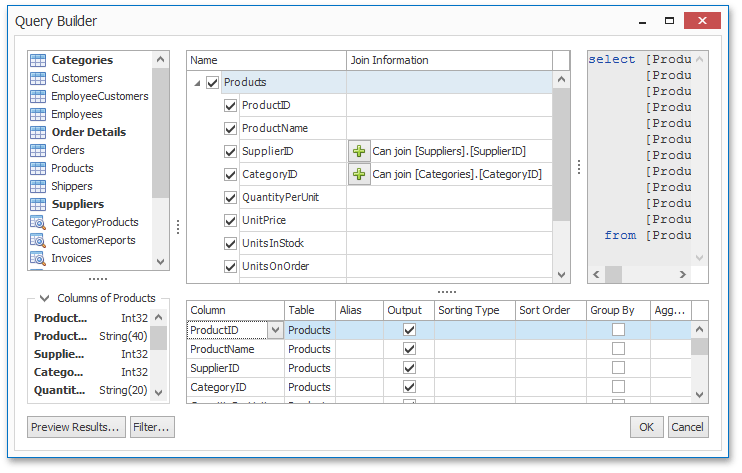The height and width of the screenshot is (473, 742).
Task: Click the select keyword in SQL preview
Action: (x=611, y=59)
